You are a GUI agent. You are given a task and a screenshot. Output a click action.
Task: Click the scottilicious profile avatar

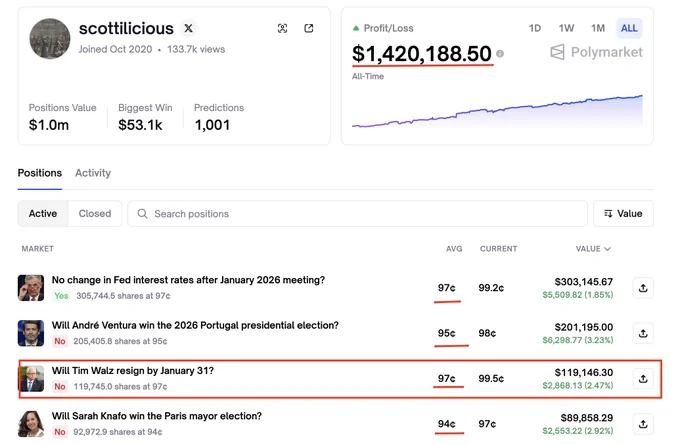pyautogui.click(x=50, y=39)
